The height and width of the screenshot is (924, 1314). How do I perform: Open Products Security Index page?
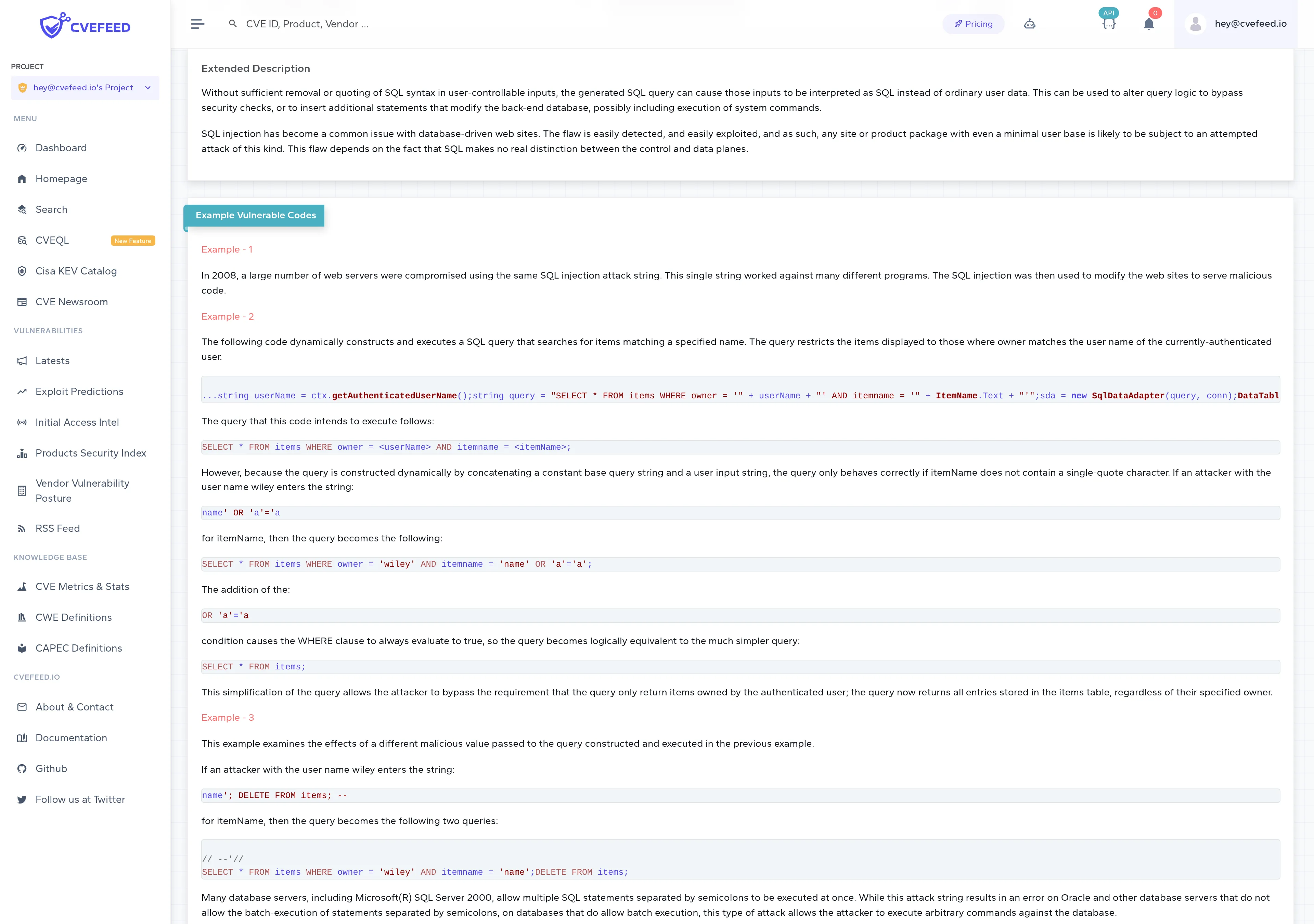(91, 453)
